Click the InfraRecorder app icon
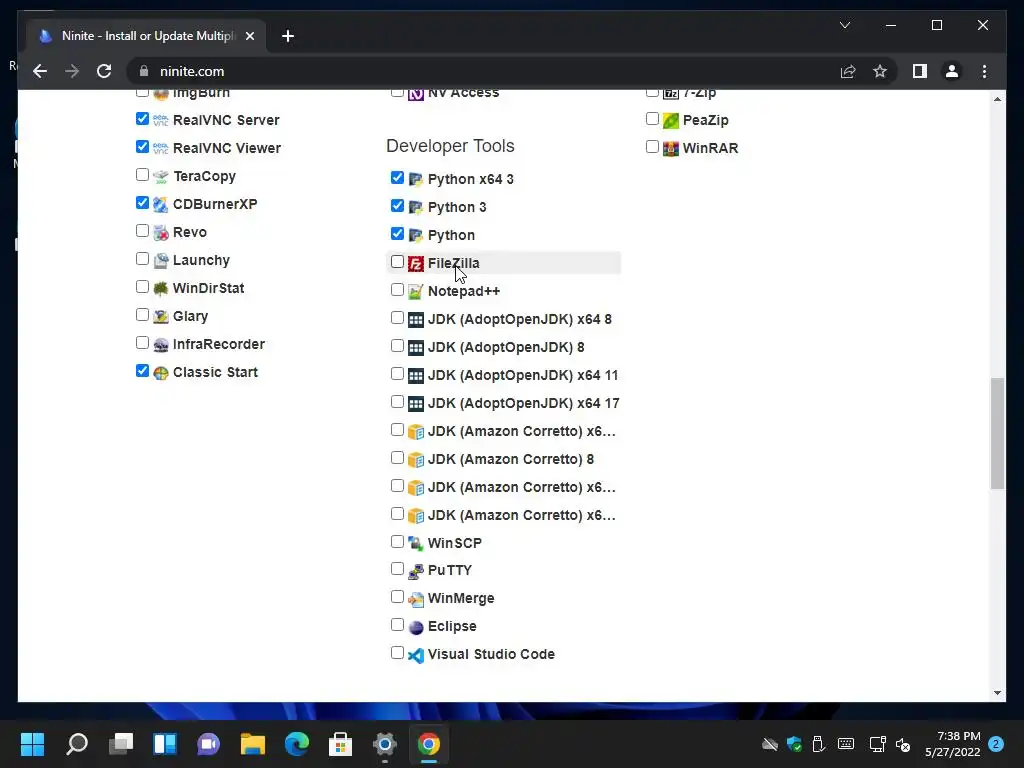The image size is (1024, 768). (x=161, y=344)
